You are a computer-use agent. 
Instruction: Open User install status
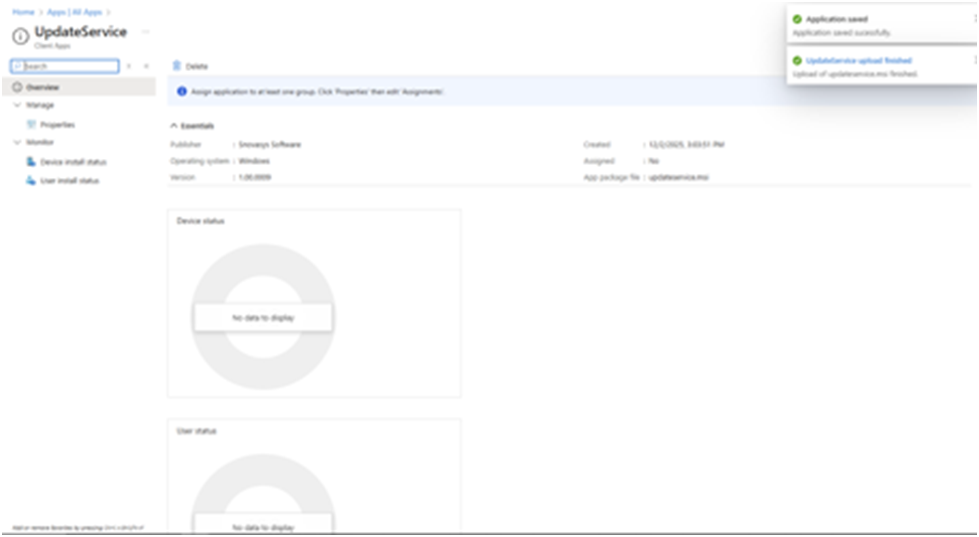click(x=69, y=180)
